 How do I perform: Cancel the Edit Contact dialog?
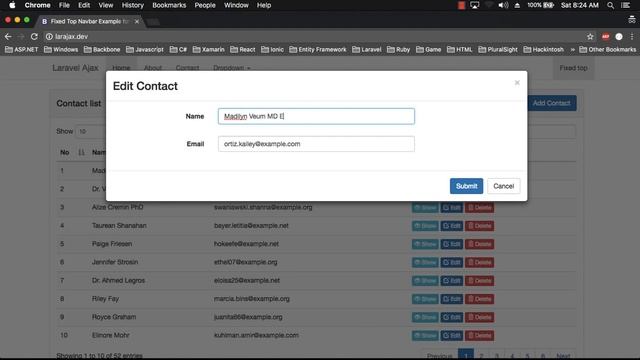tap(503, 186)
